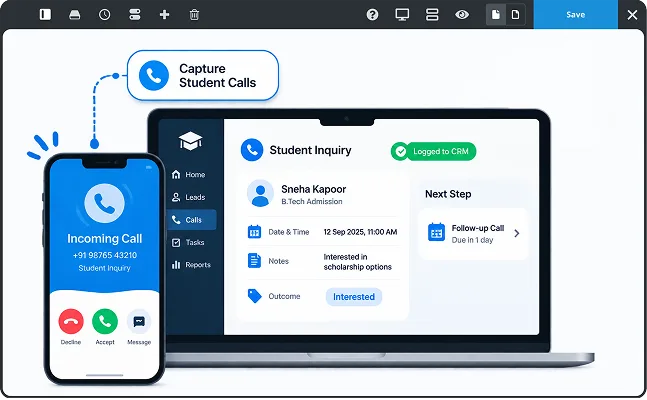
Task: Click the Capture Student Calls callout
Action: coord(203,76)
